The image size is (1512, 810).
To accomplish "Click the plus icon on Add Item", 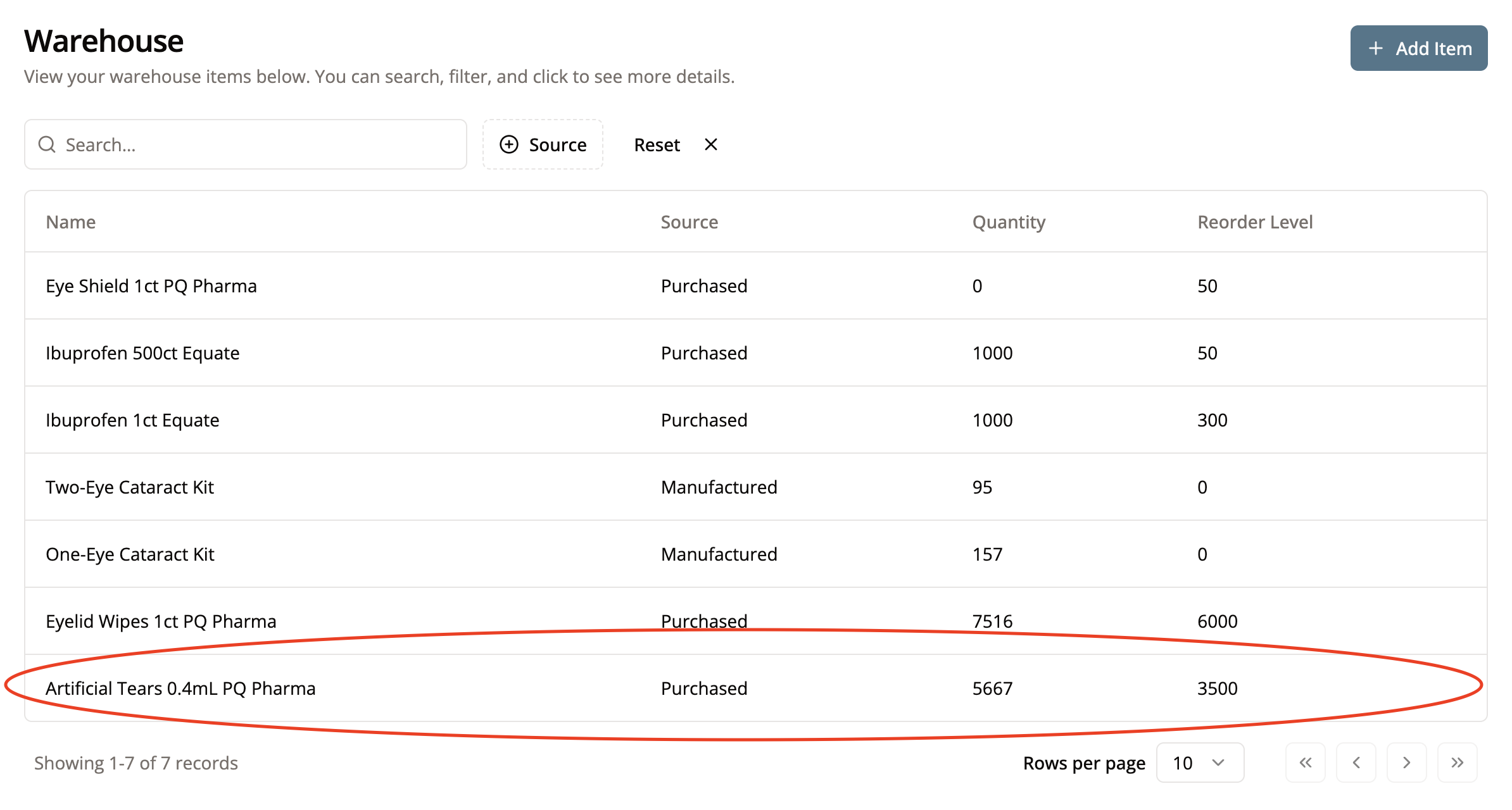I will [1375, 48].
